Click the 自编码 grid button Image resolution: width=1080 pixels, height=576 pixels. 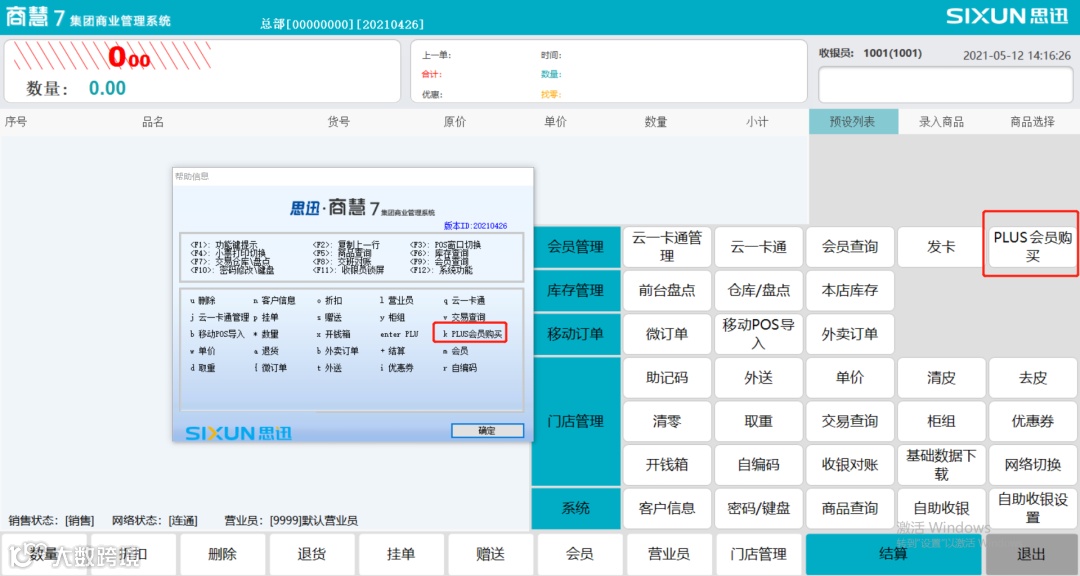coord(758,464)
